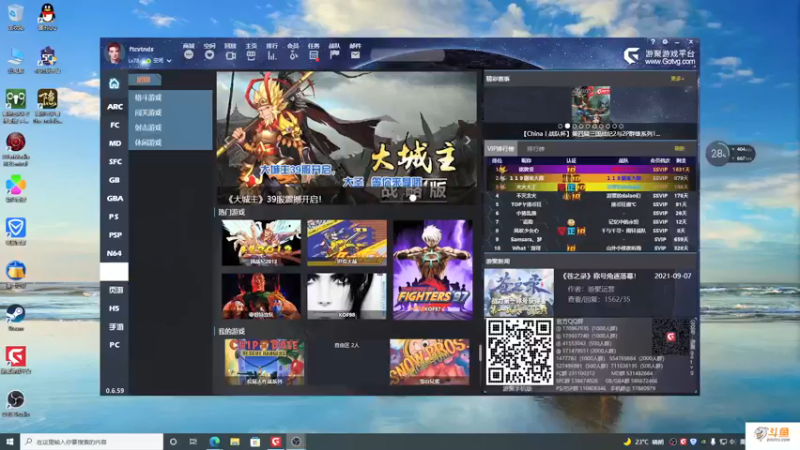Select the PC platform tab
Viewport: 800px width, 450px height.
(115, 345)
